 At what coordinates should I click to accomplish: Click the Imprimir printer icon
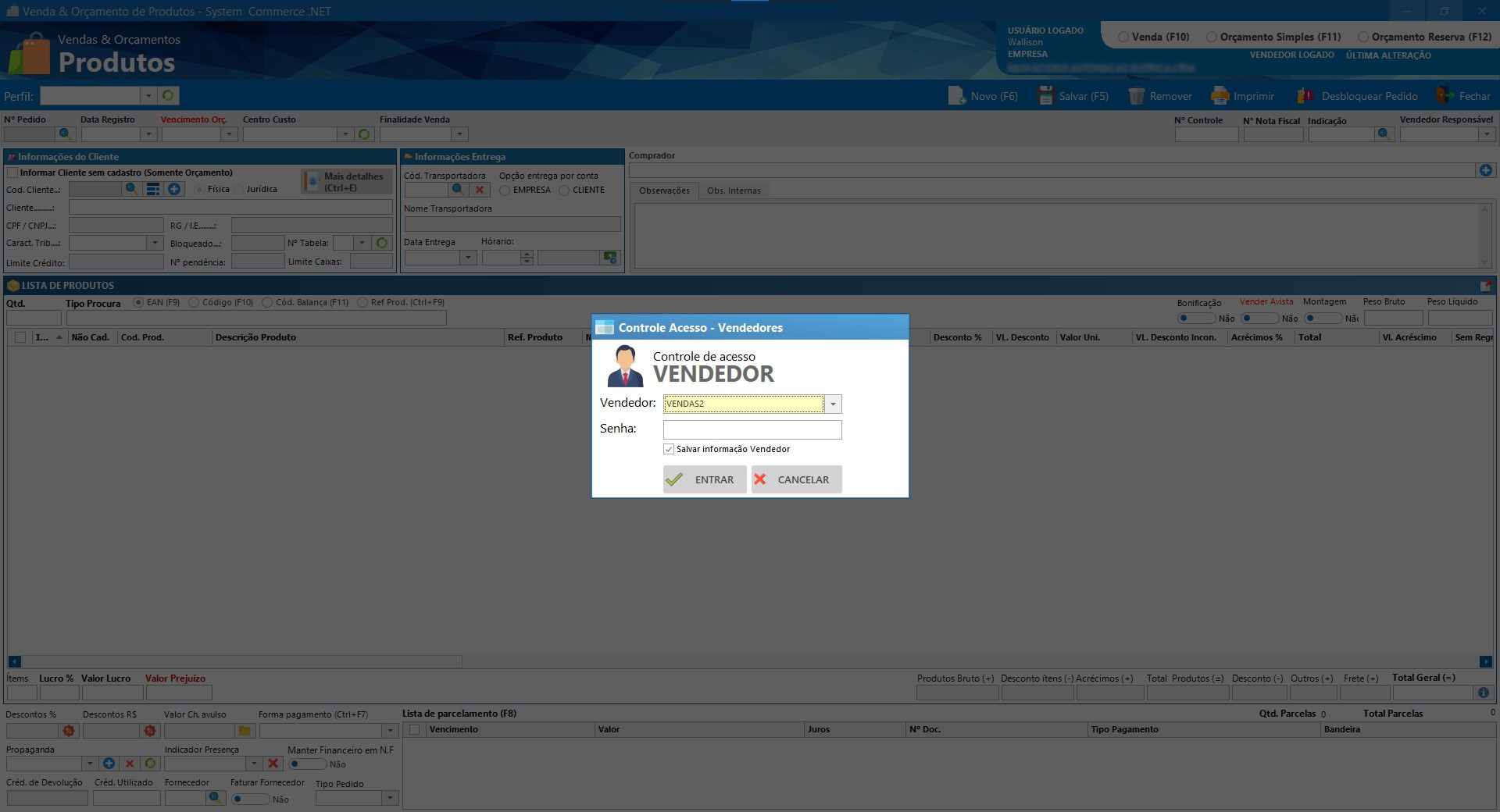coord(1220,96)
